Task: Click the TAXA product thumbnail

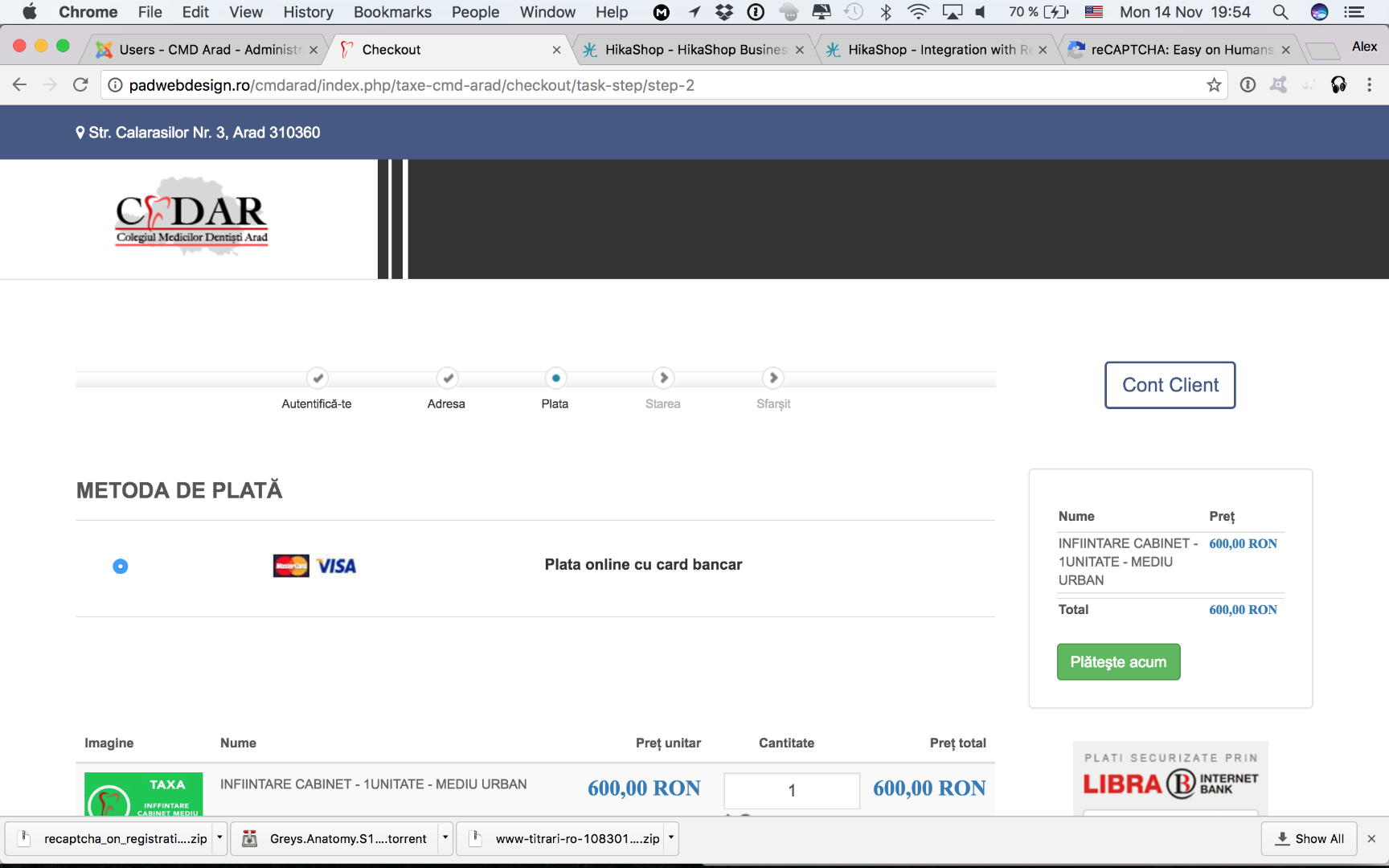Action: coord(144,794)
